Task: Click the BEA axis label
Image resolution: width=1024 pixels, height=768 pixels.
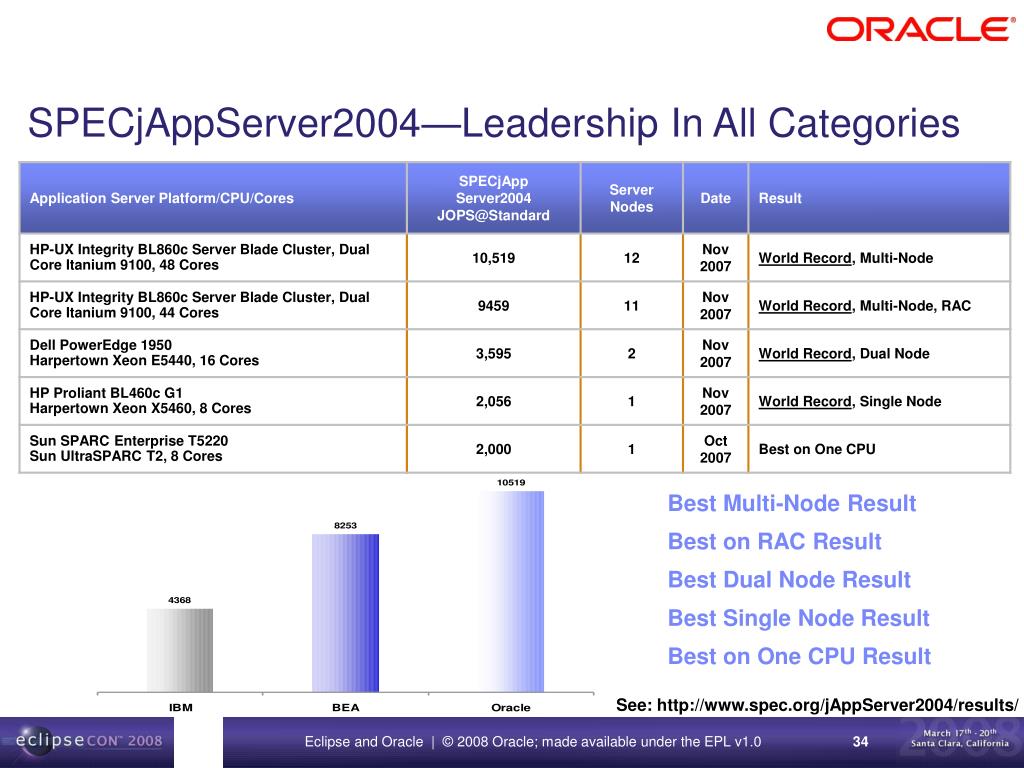Action: click(x=345, y=707)
